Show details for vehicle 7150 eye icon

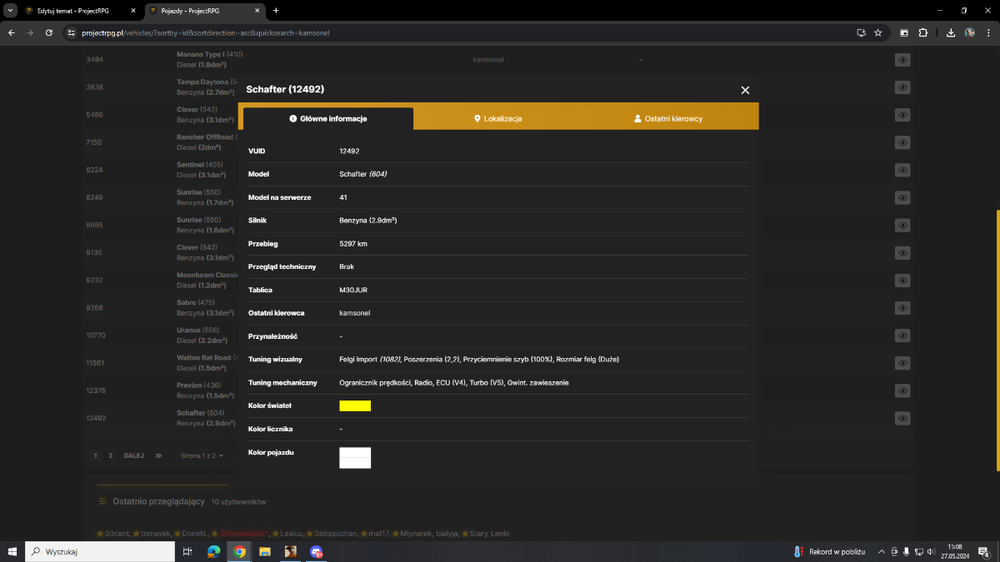click(x=902, y=142)
